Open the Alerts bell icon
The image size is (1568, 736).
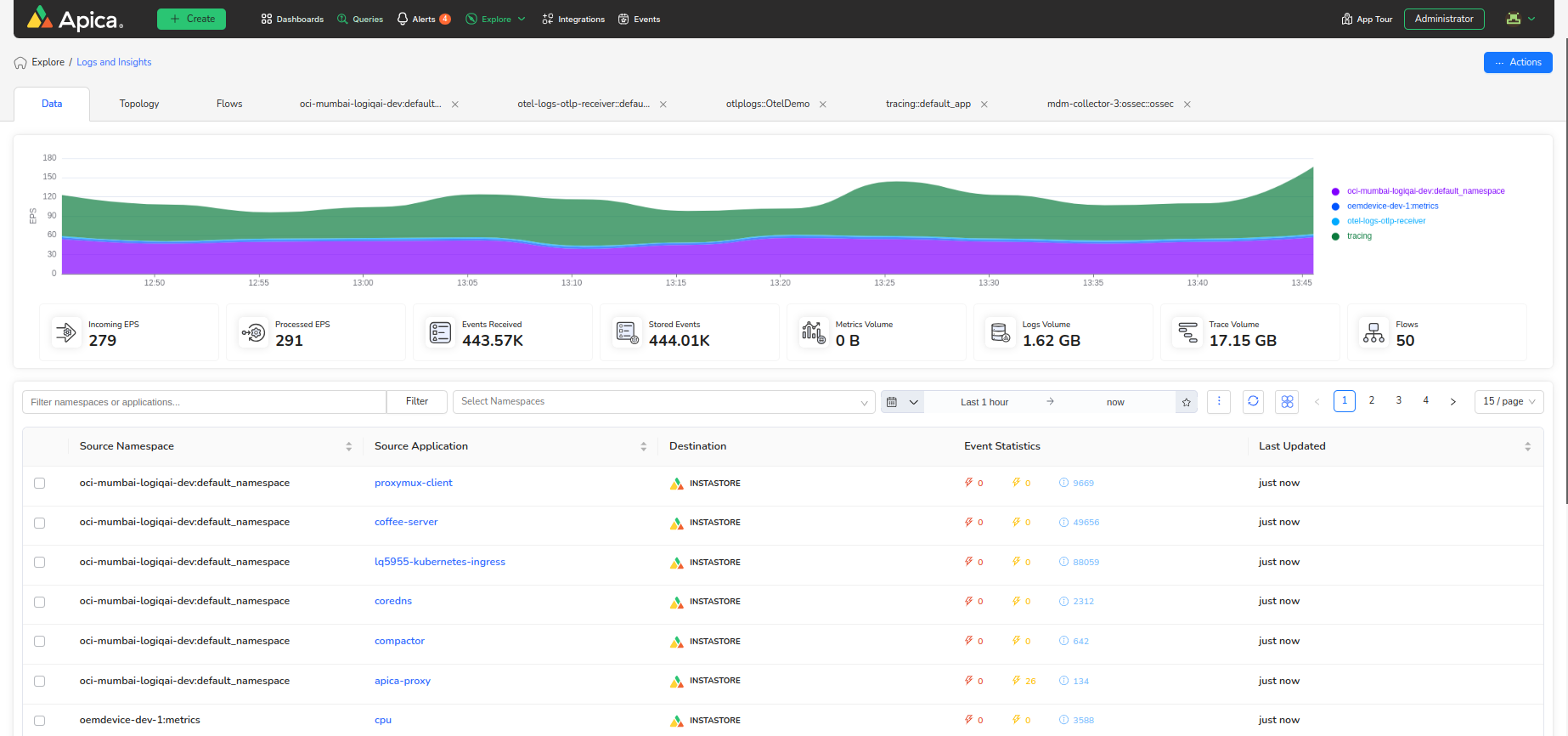pos(403,19)
